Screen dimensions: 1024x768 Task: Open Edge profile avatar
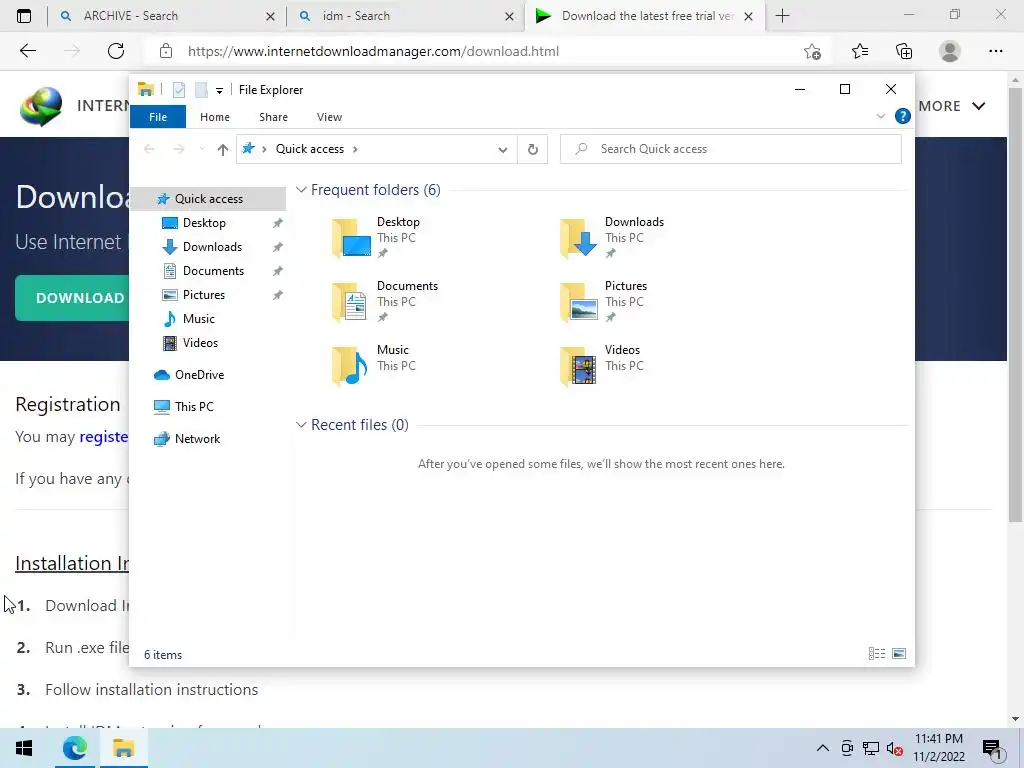pos(950,51)
